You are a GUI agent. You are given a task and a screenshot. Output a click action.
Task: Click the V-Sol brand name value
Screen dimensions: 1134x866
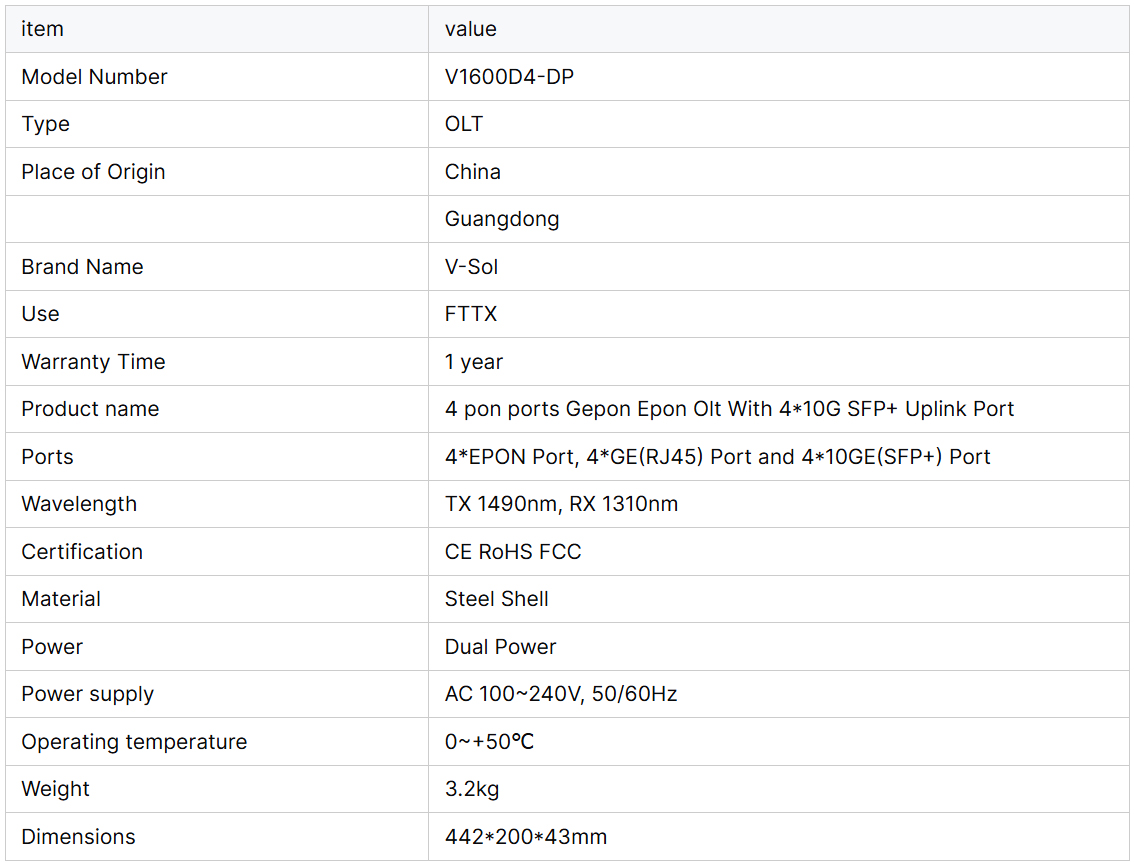[472, 267]
